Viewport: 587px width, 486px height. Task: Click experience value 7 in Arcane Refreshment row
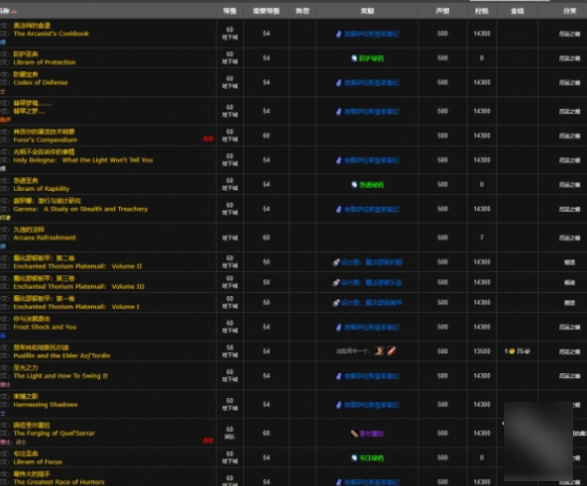[x=482, y=238]
